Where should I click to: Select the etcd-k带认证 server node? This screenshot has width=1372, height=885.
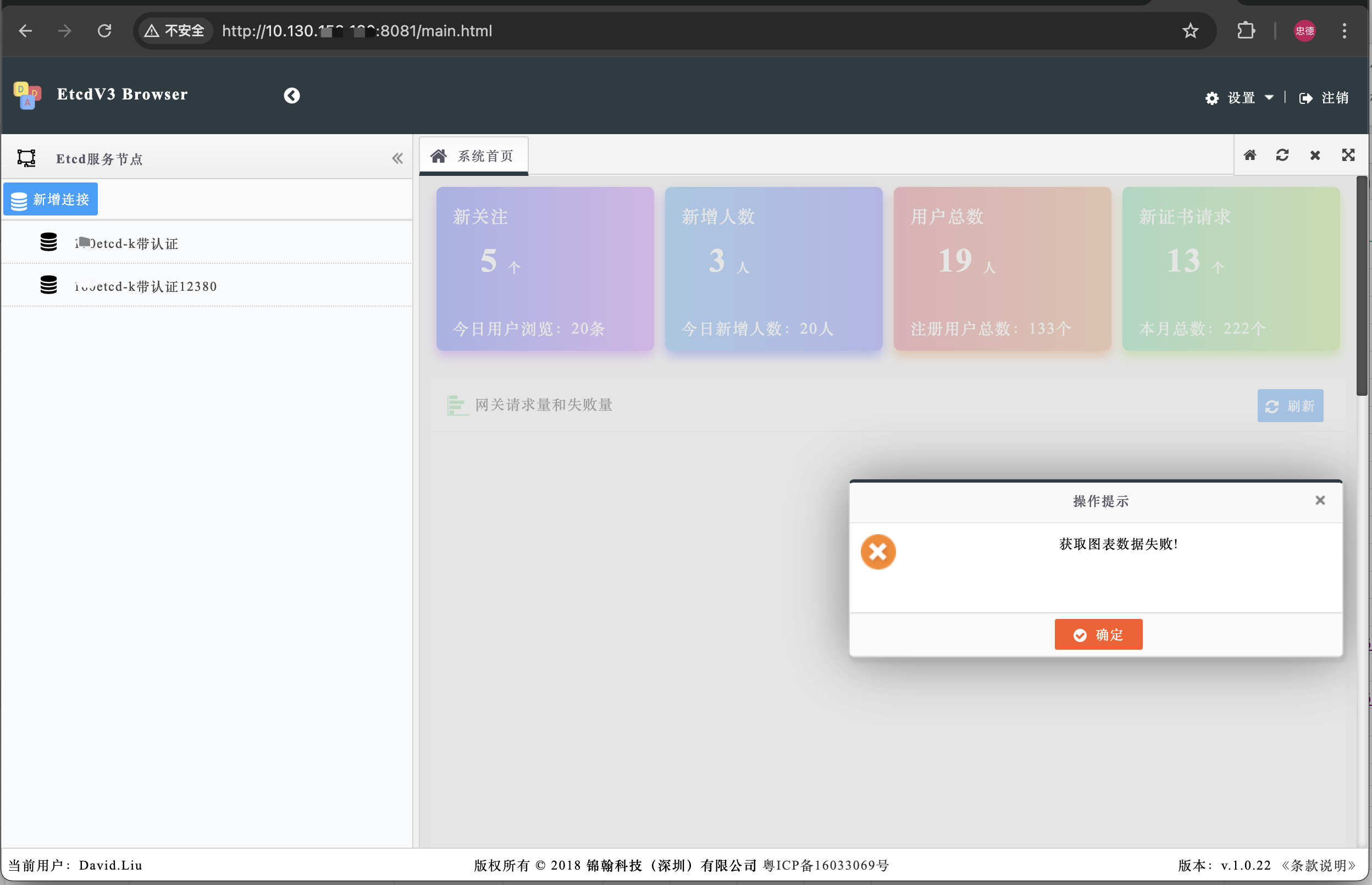[126, 243]
